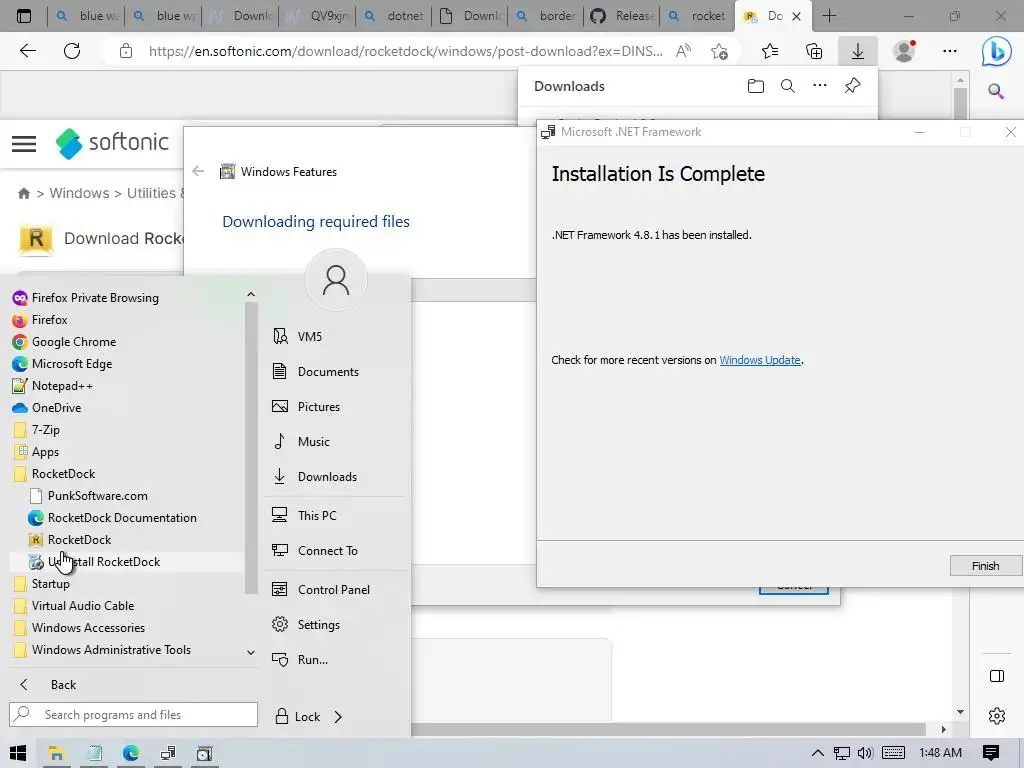Open Pictures from Start menu
This screenshot has height=768, width=1024.
pos(306,407)
